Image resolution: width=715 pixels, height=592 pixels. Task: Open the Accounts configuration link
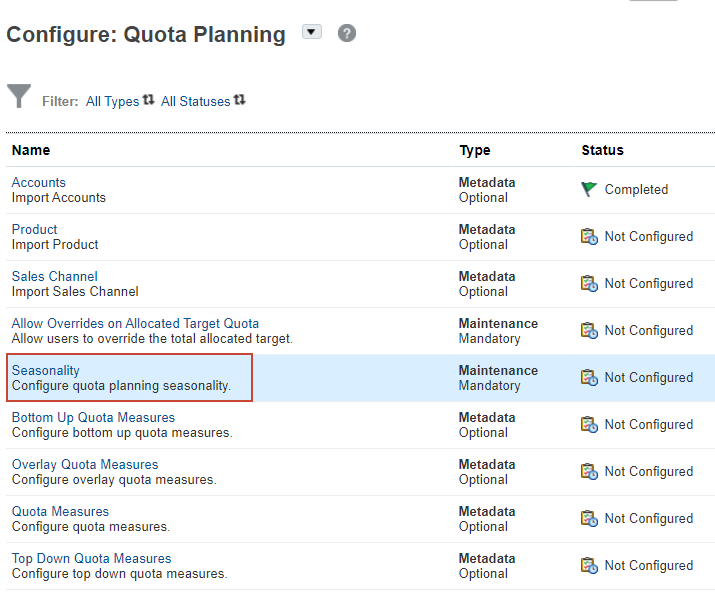(39, 182)
